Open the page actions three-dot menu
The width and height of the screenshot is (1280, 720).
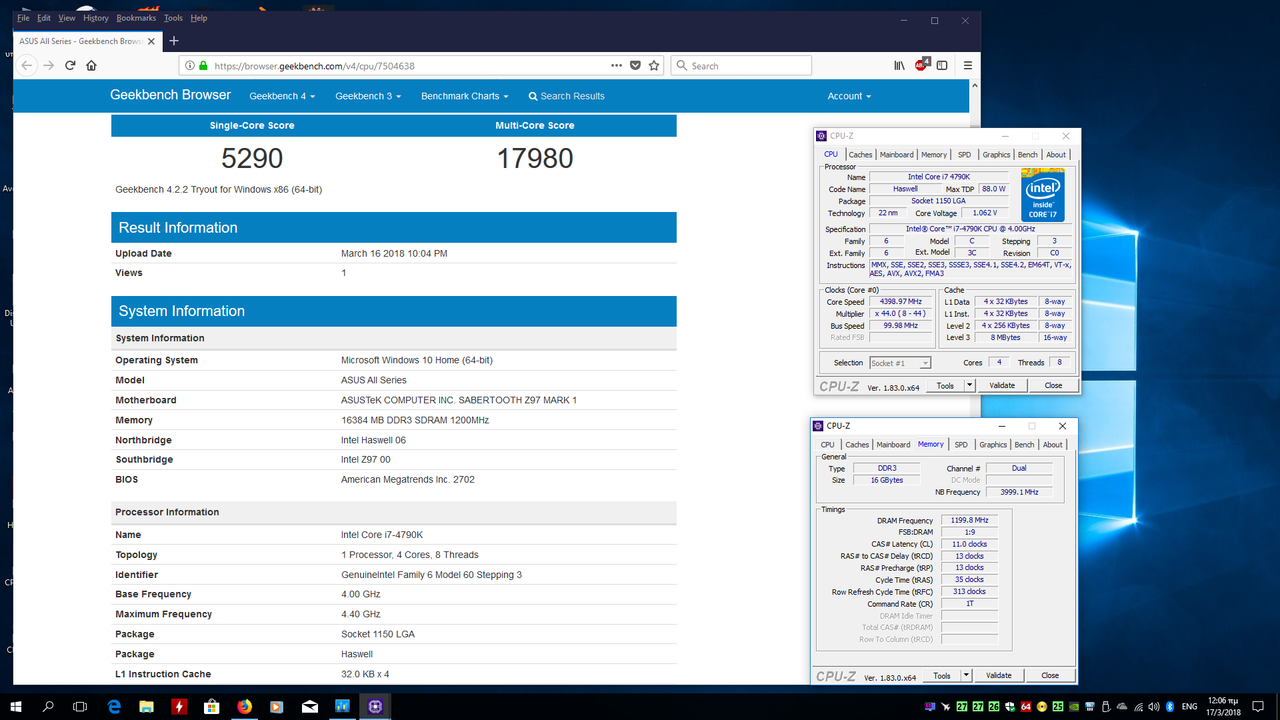pos(615,65)
